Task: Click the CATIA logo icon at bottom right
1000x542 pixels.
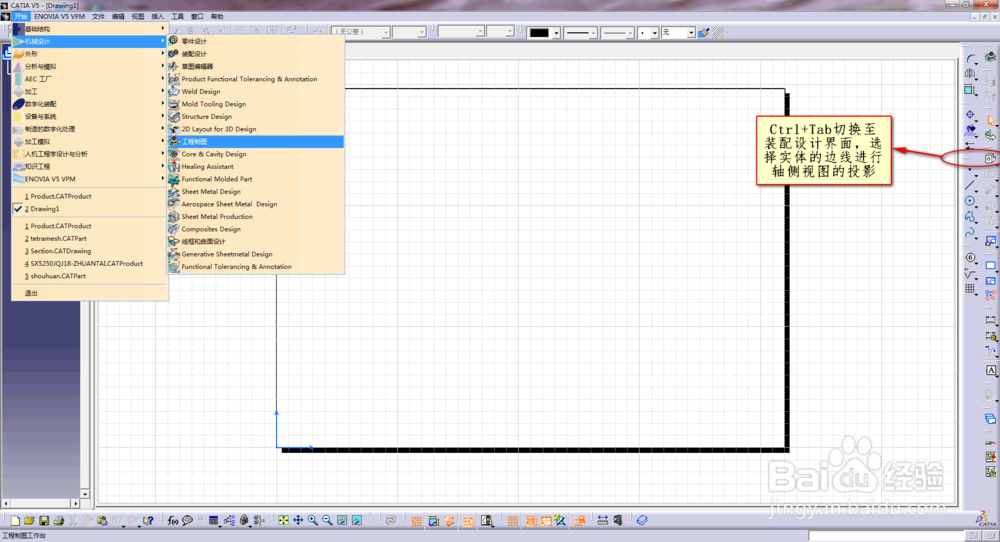Action: click(985, 519)
